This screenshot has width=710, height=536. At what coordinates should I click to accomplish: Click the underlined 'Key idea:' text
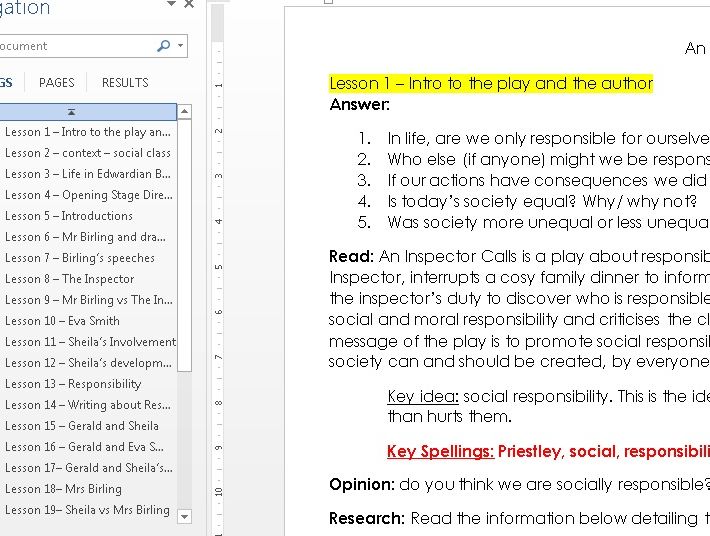click(x=423, y=396)
